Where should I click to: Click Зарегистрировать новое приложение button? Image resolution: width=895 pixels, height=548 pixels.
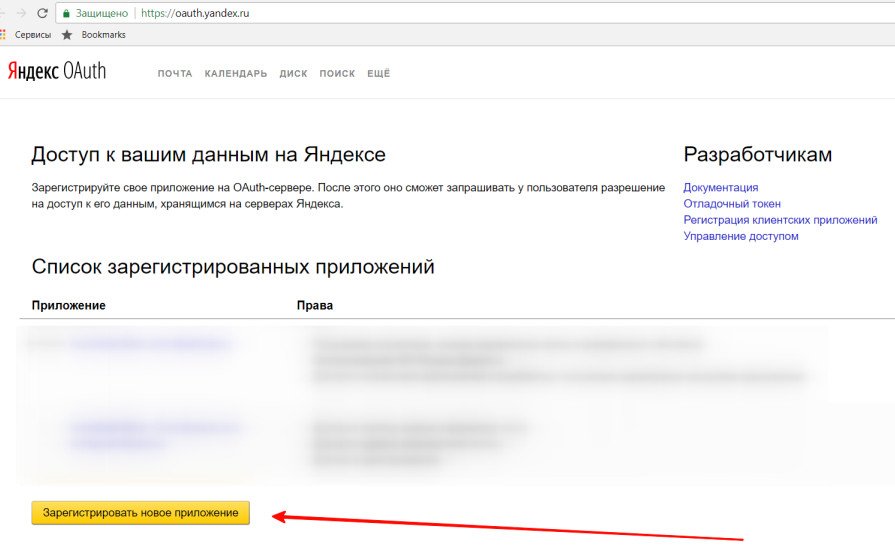tap(140, 513)
